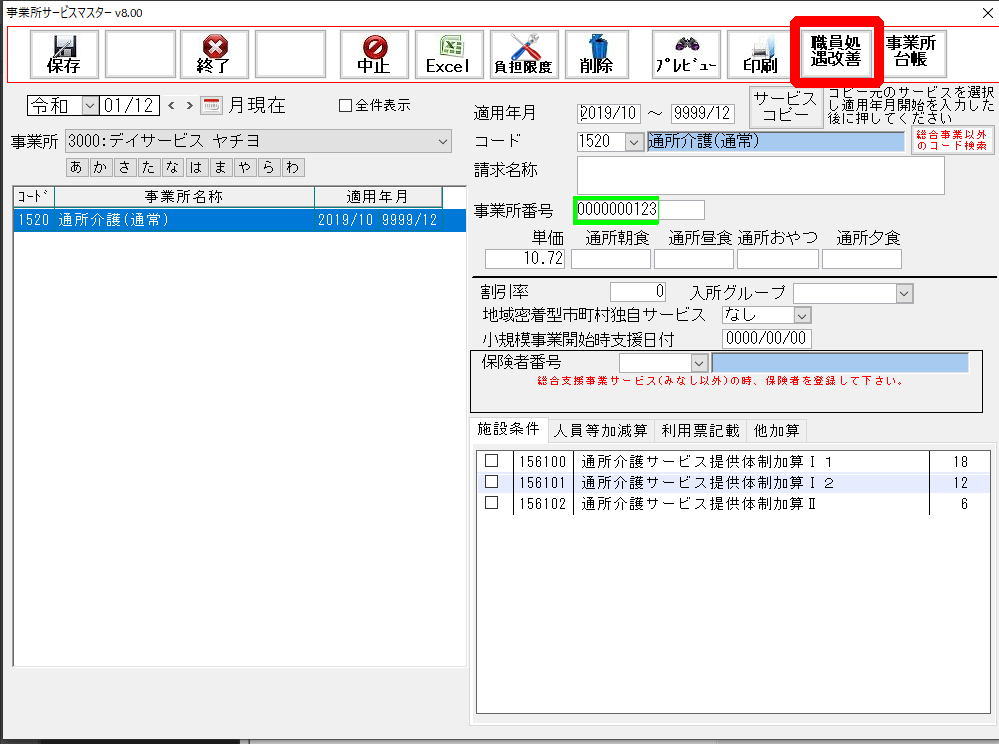This screenshot has height=744, width=999.
Task: Click the 保存 (Save) floppy disk icon
Action: (x=64, y=54)
